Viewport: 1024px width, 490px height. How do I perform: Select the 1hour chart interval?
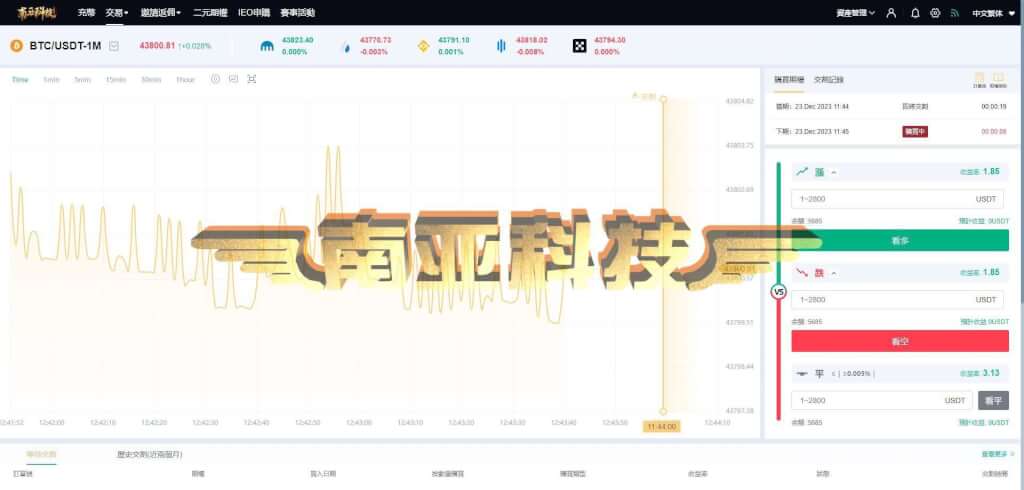185,80
